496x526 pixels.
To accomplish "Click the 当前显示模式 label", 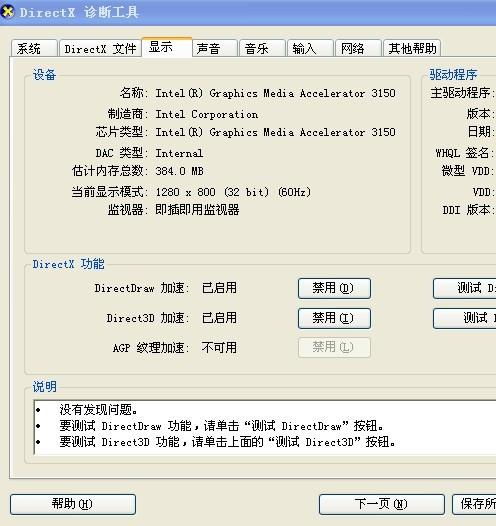I will [x=109, y=192].
